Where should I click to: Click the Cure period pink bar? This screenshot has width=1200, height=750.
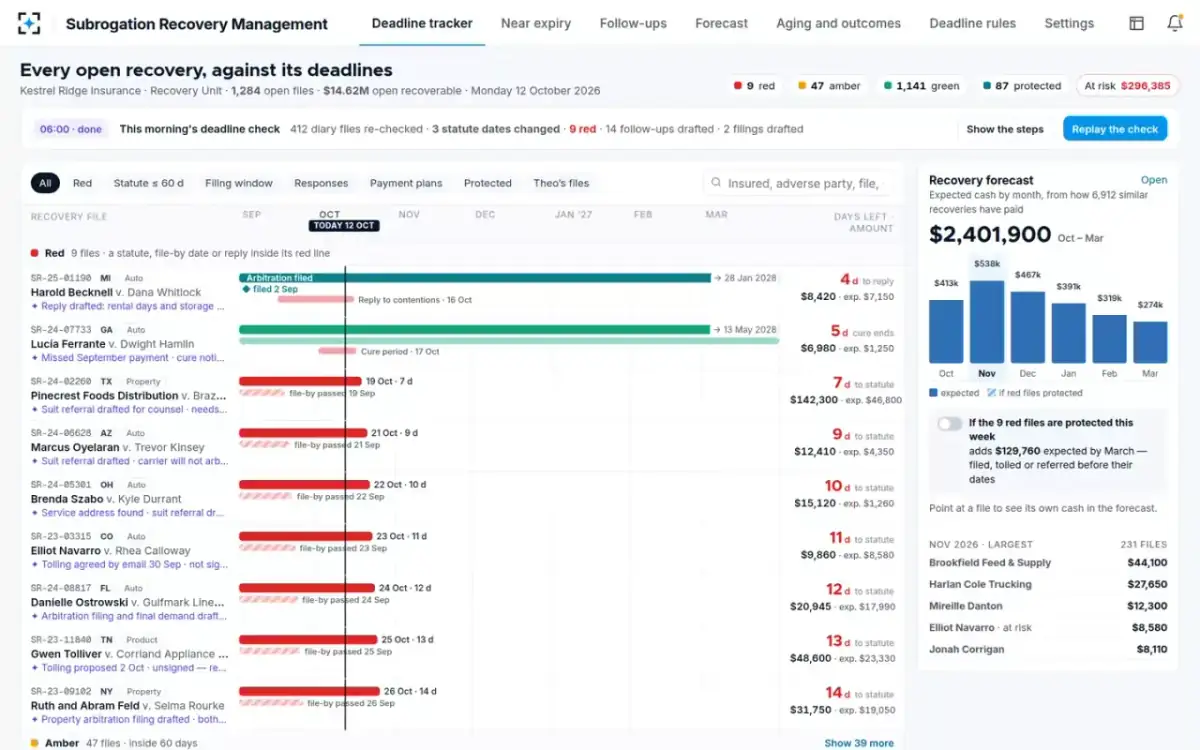tap(337, 351)
